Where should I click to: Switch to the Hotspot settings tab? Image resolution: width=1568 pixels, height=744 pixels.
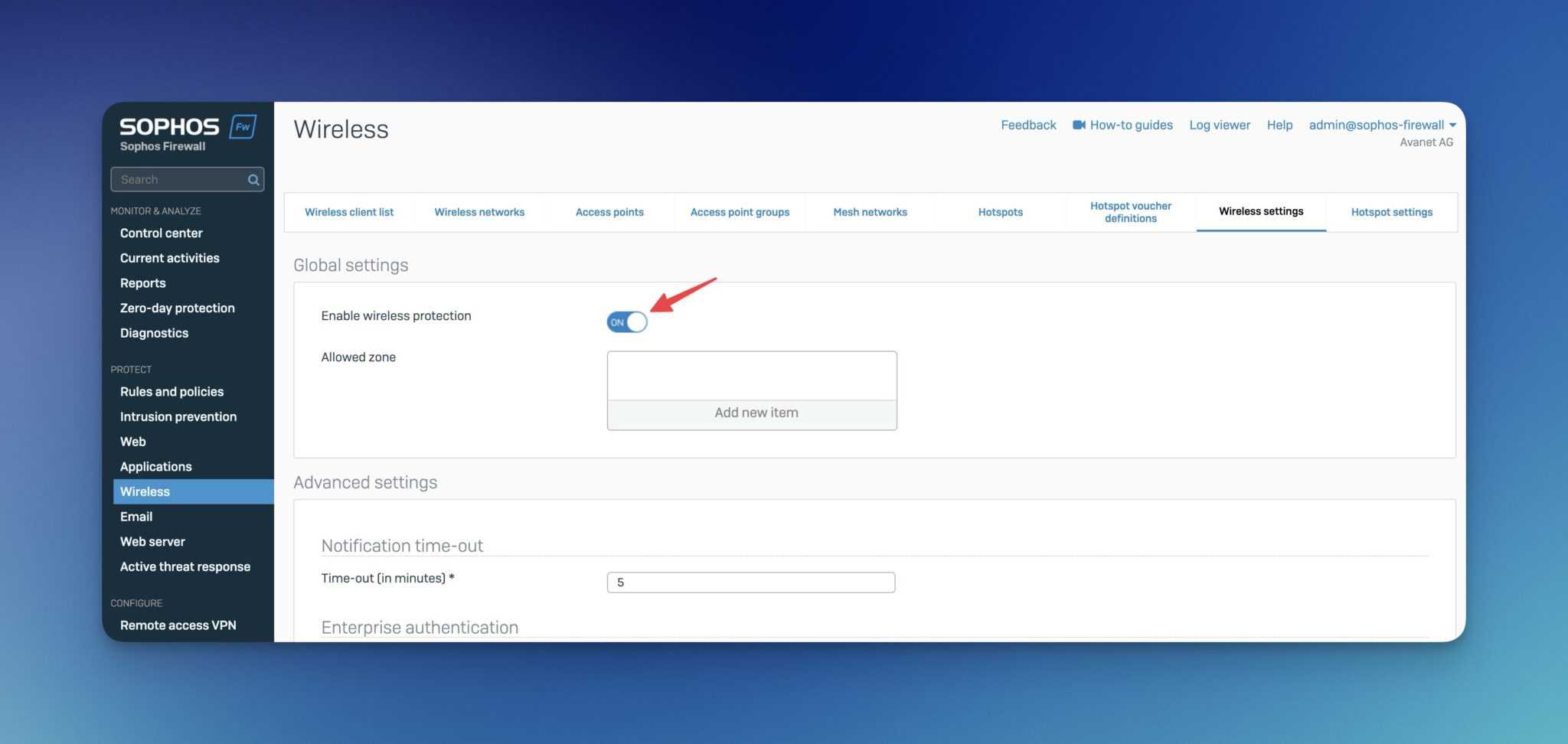[1391, 212]
